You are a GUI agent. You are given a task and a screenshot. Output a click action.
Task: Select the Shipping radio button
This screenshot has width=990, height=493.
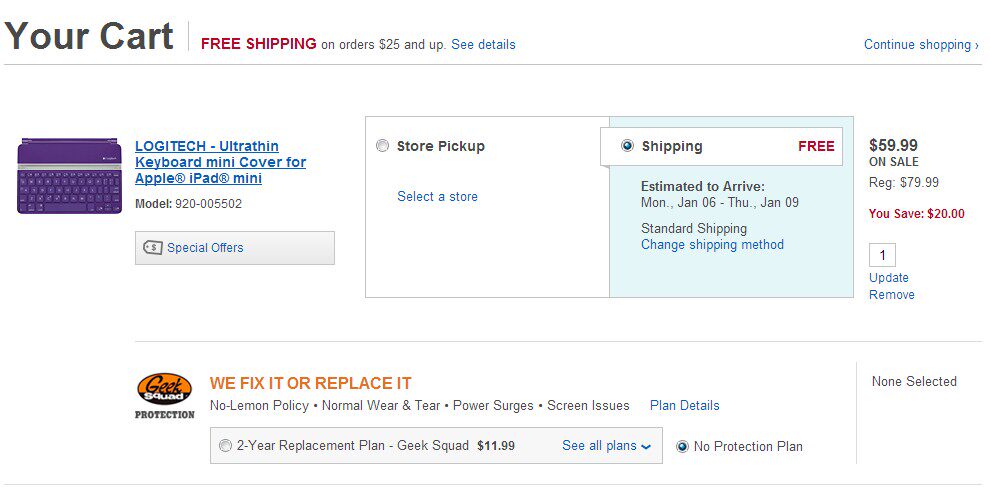coord(627,146)
